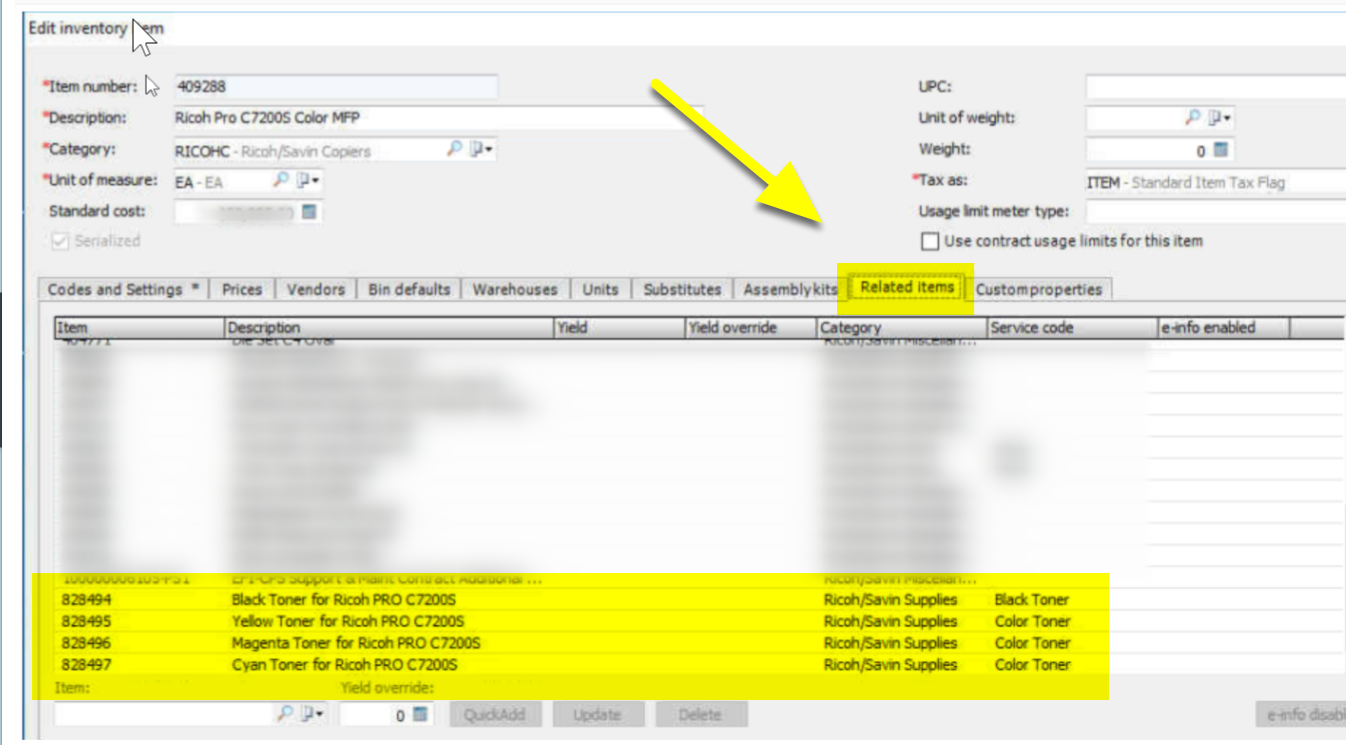
Task: Sort by the Description column header
Action: [x=389, y=327]
